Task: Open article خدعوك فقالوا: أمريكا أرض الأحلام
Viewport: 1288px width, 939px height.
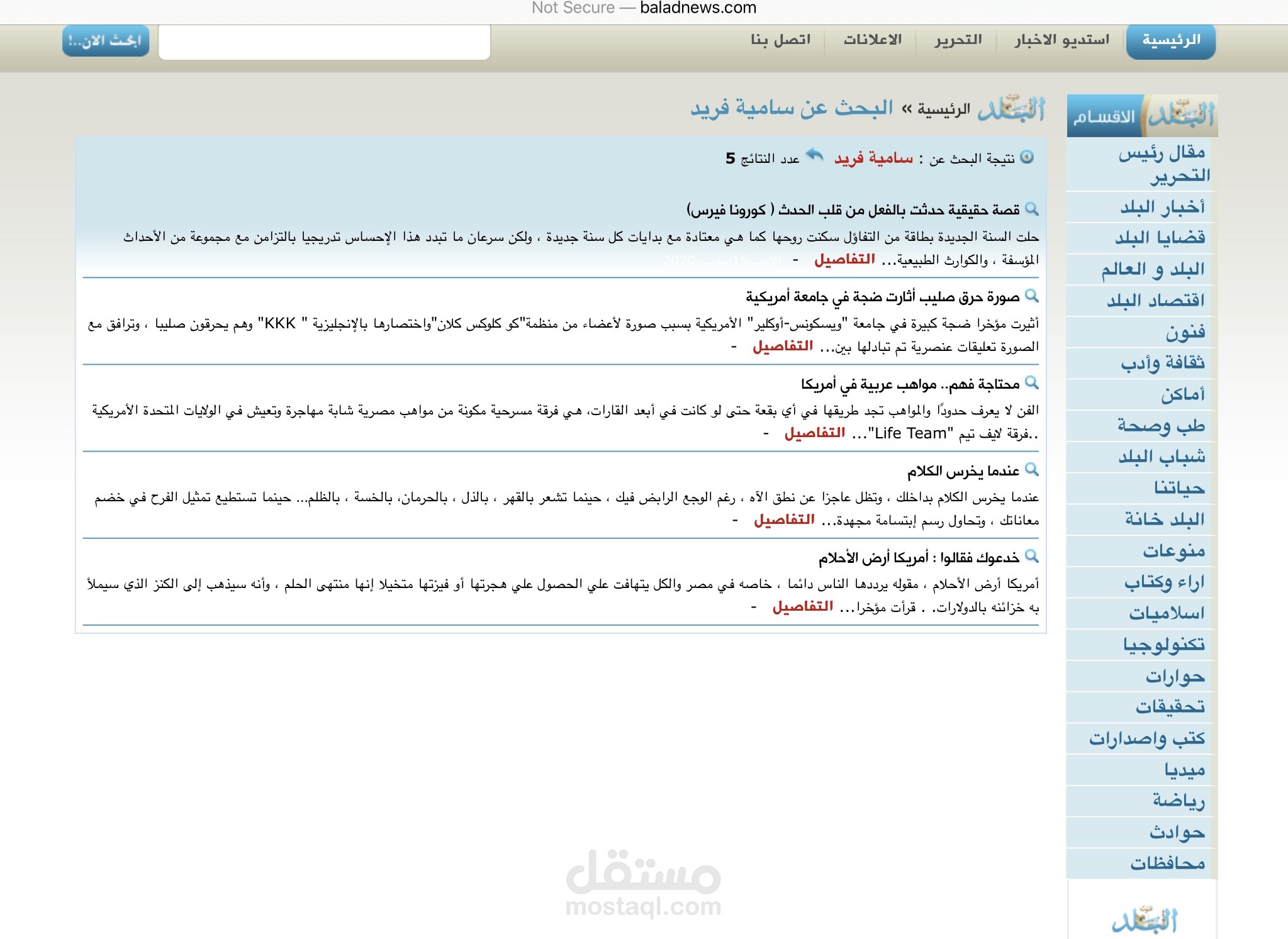Action: coord(919,557)
